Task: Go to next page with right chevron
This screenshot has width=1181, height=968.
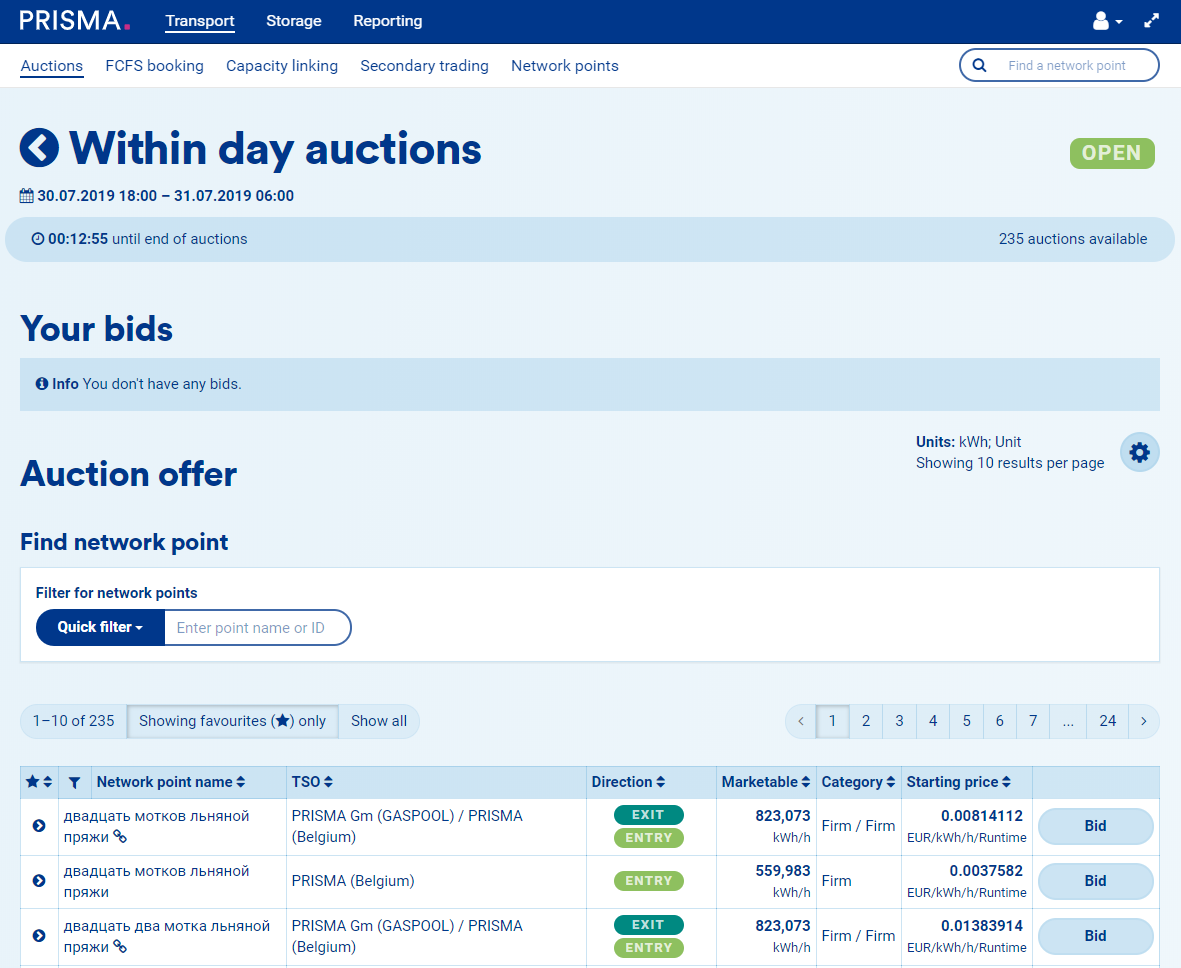Action: [1143, 721]
